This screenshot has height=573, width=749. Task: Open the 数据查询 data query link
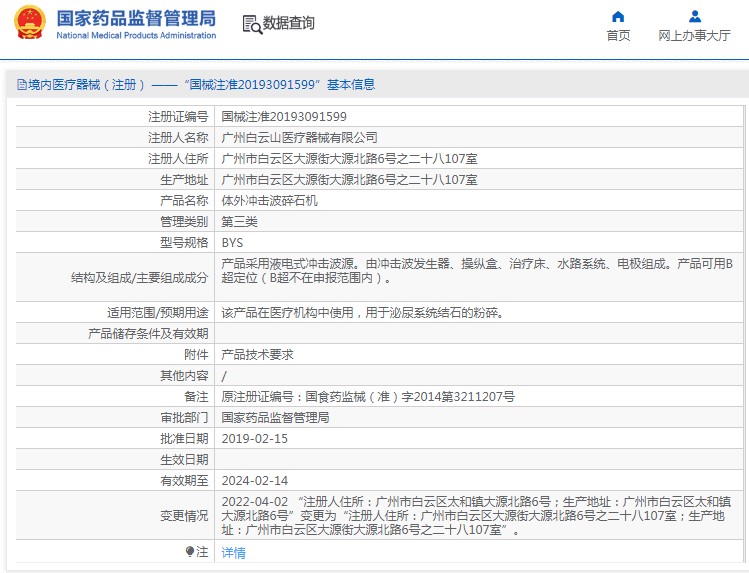[289, 23]
